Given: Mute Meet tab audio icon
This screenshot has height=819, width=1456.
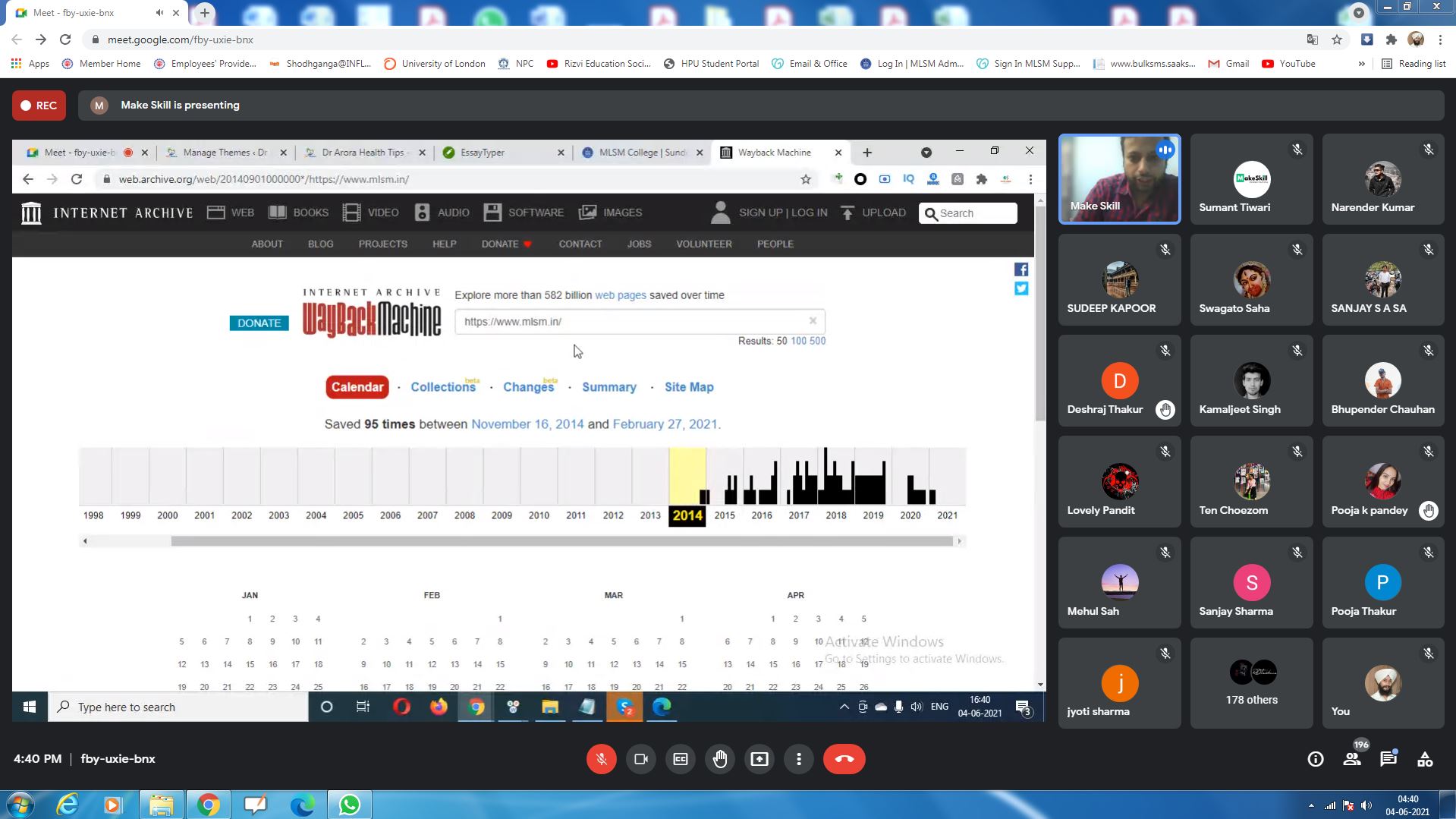Looking at the screenshot, I should click(159, 13).
